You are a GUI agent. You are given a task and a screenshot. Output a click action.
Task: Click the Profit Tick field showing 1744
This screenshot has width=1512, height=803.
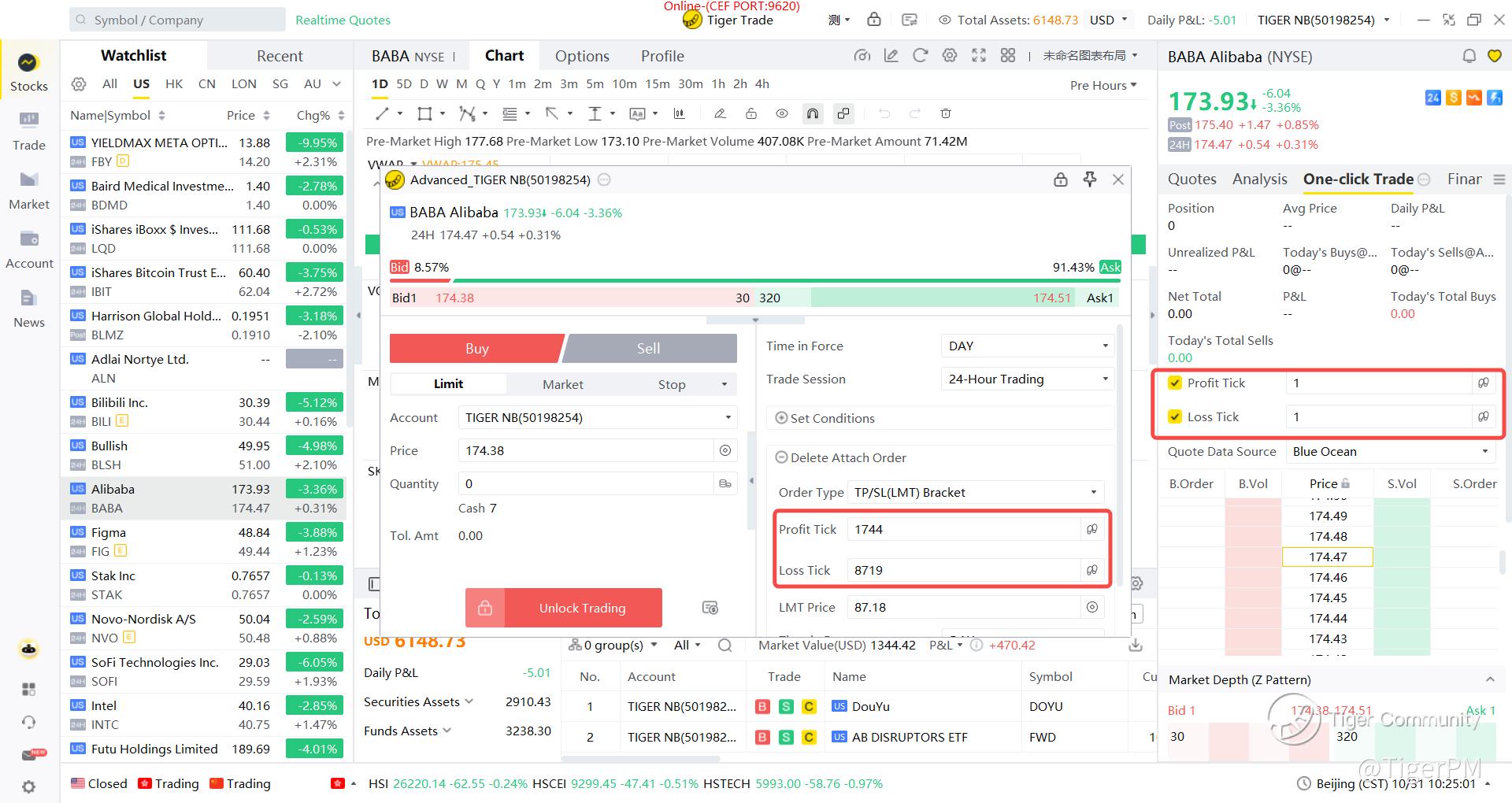point(962,529)
